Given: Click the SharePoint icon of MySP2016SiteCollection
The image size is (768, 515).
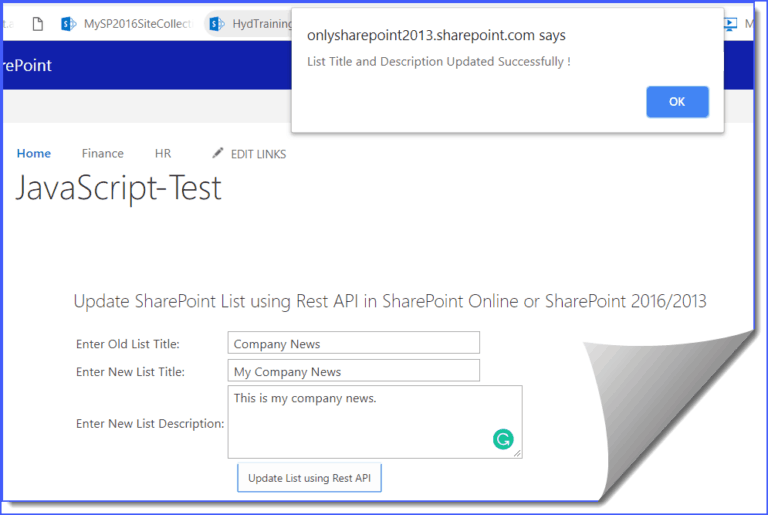Looking at the screenshot, I should pyautogui.click(x=68, y=24).
